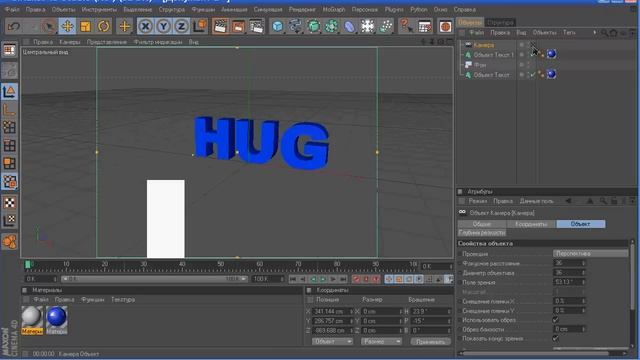
Task: Activate the Move tool icon
Action: pyautogui.click(x=67, y=27)
